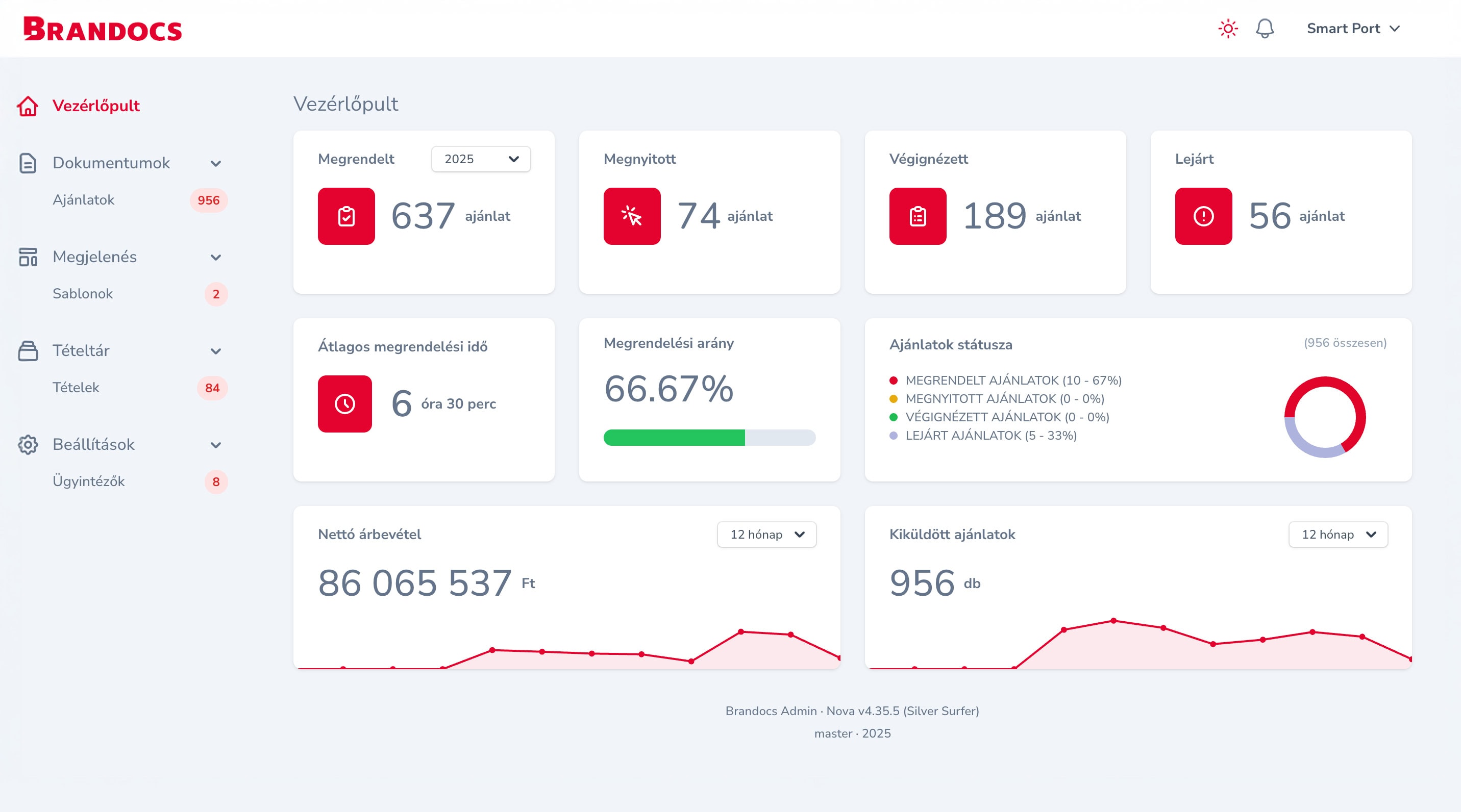Viewport: 1461px width, 812px height.
Task: Open Sablonok in the sidebar
Action: pyautogui.click(x=83, y=294)
